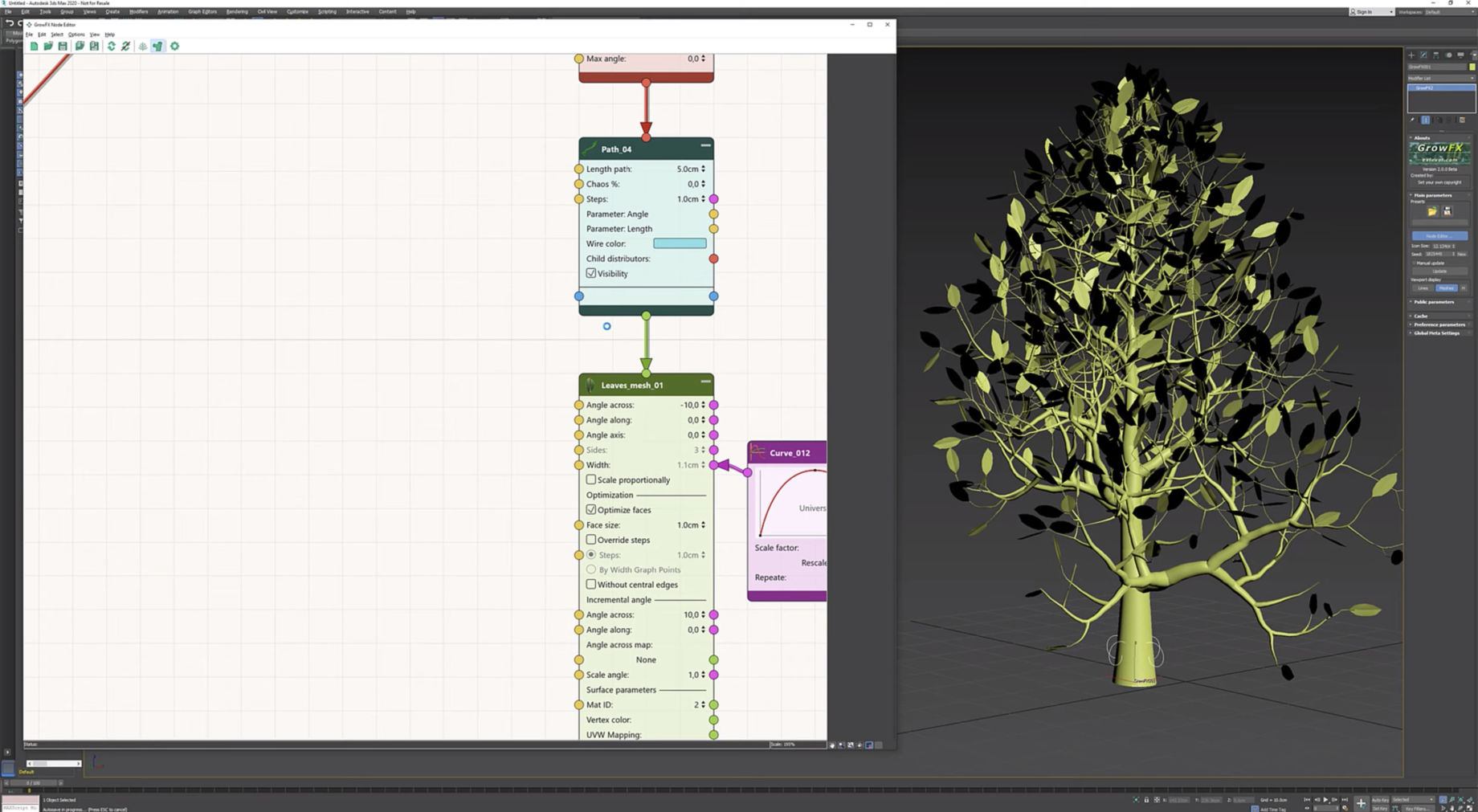The height and width of the screenshot is (812, 1478).
Task: Click the Node Editor... button
Action: click(x=1440, y=235)
